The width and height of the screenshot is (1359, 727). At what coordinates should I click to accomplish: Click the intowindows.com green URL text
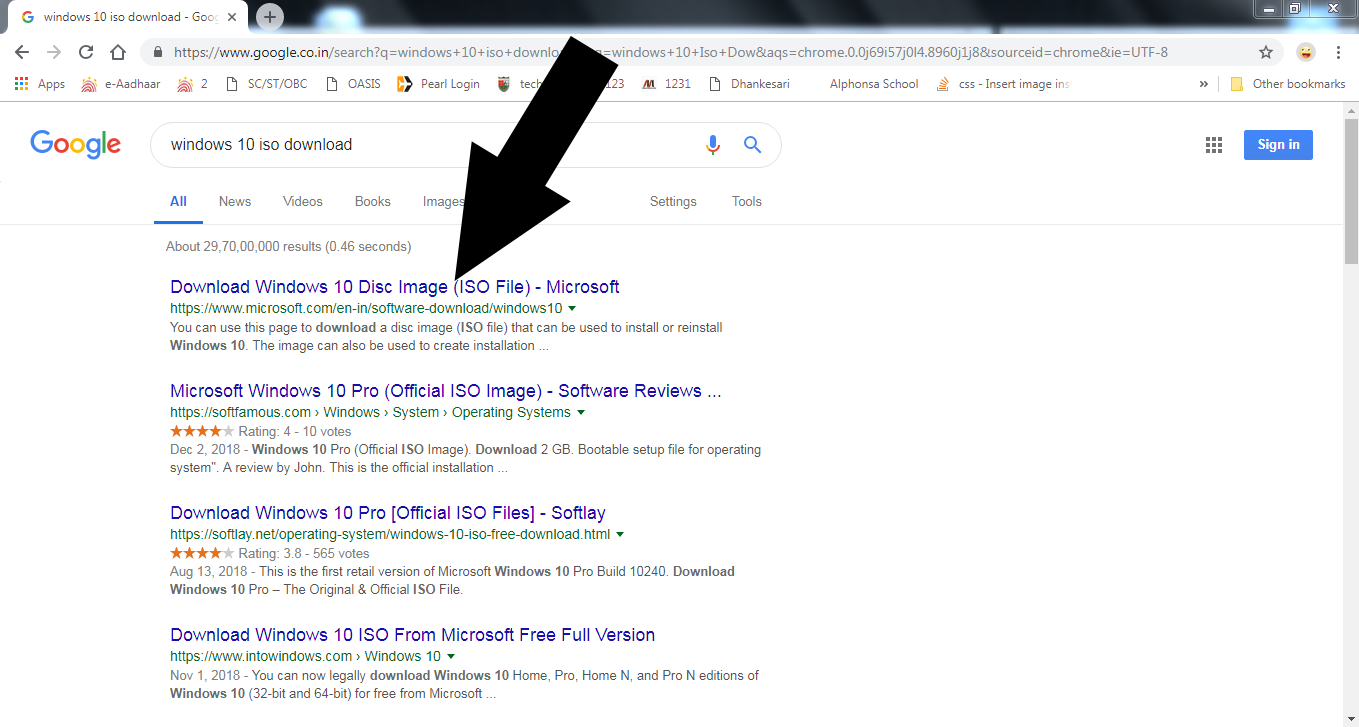[305, 656]
